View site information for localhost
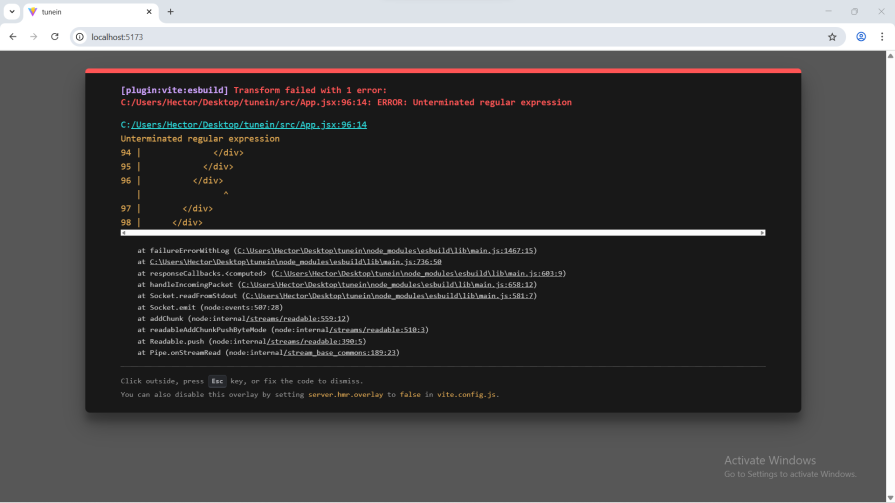The image size is (895, 503). [x=80, y=37]
